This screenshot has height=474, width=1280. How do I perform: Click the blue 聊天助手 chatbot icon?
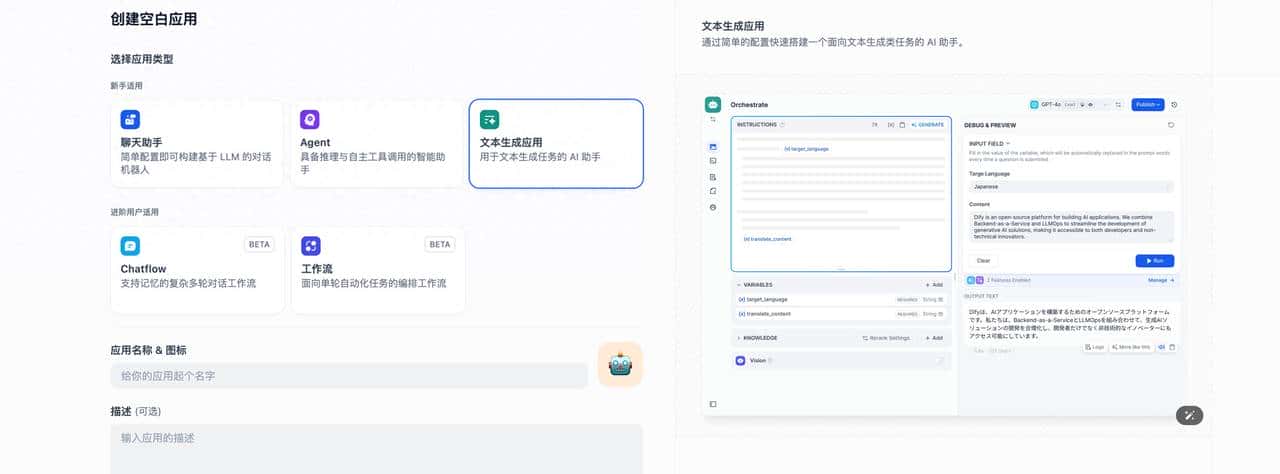point(130,120)
